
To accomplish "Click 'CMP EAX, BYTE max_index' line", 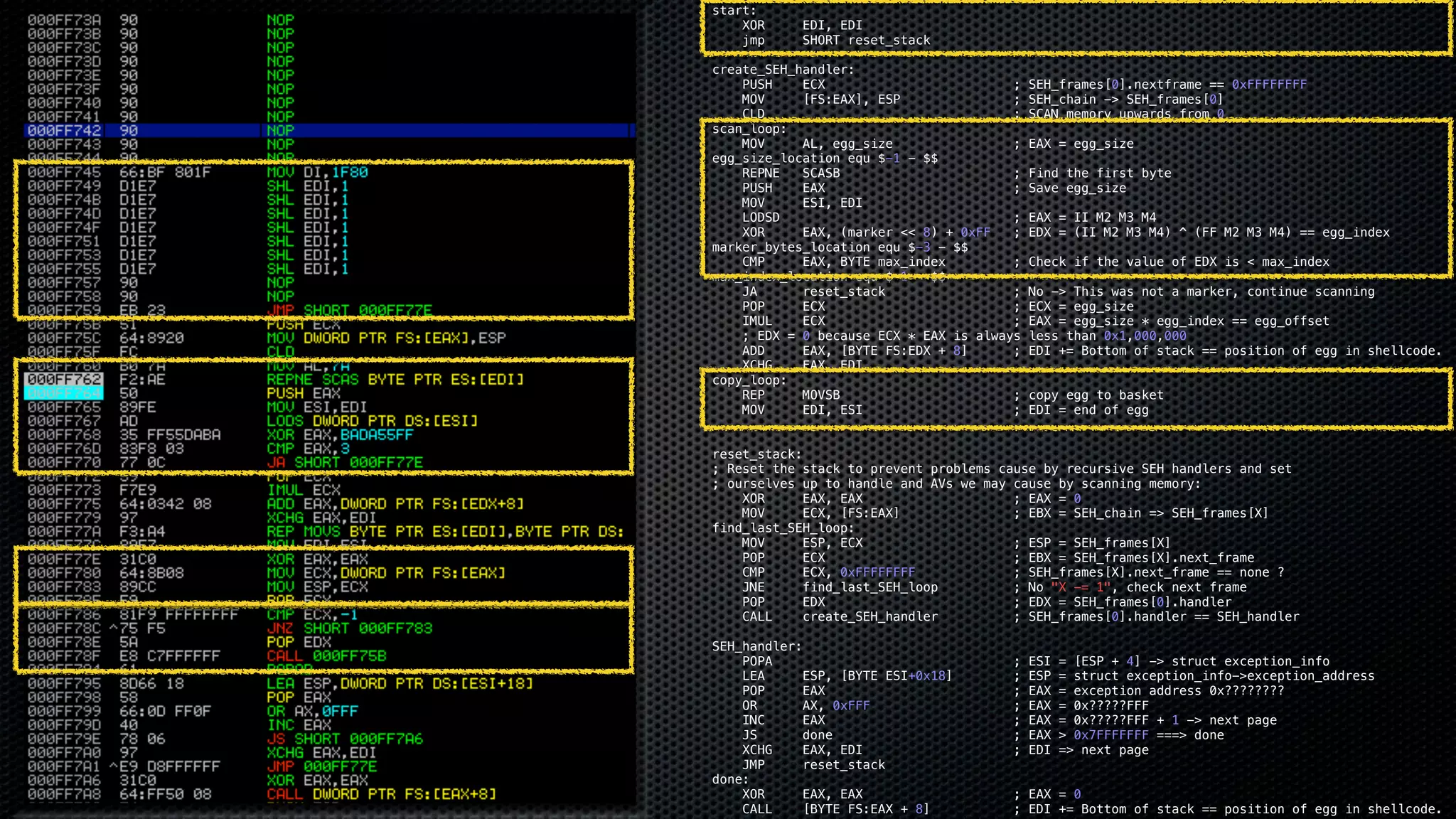I will coord(844,262).
